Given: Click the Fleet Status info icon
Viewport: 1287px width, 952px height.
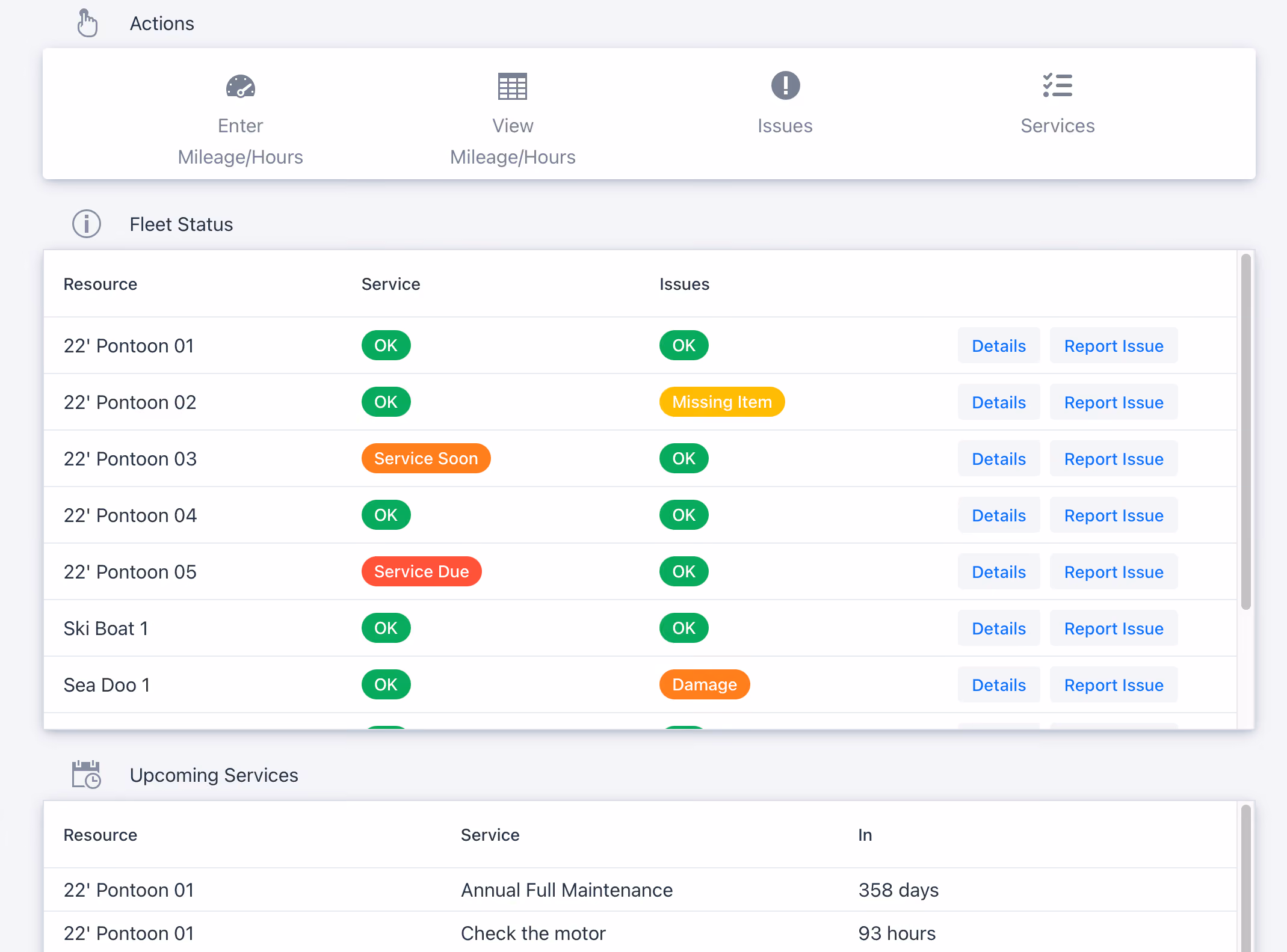Looking at the screenshot, I should click(x=87, y=224).
